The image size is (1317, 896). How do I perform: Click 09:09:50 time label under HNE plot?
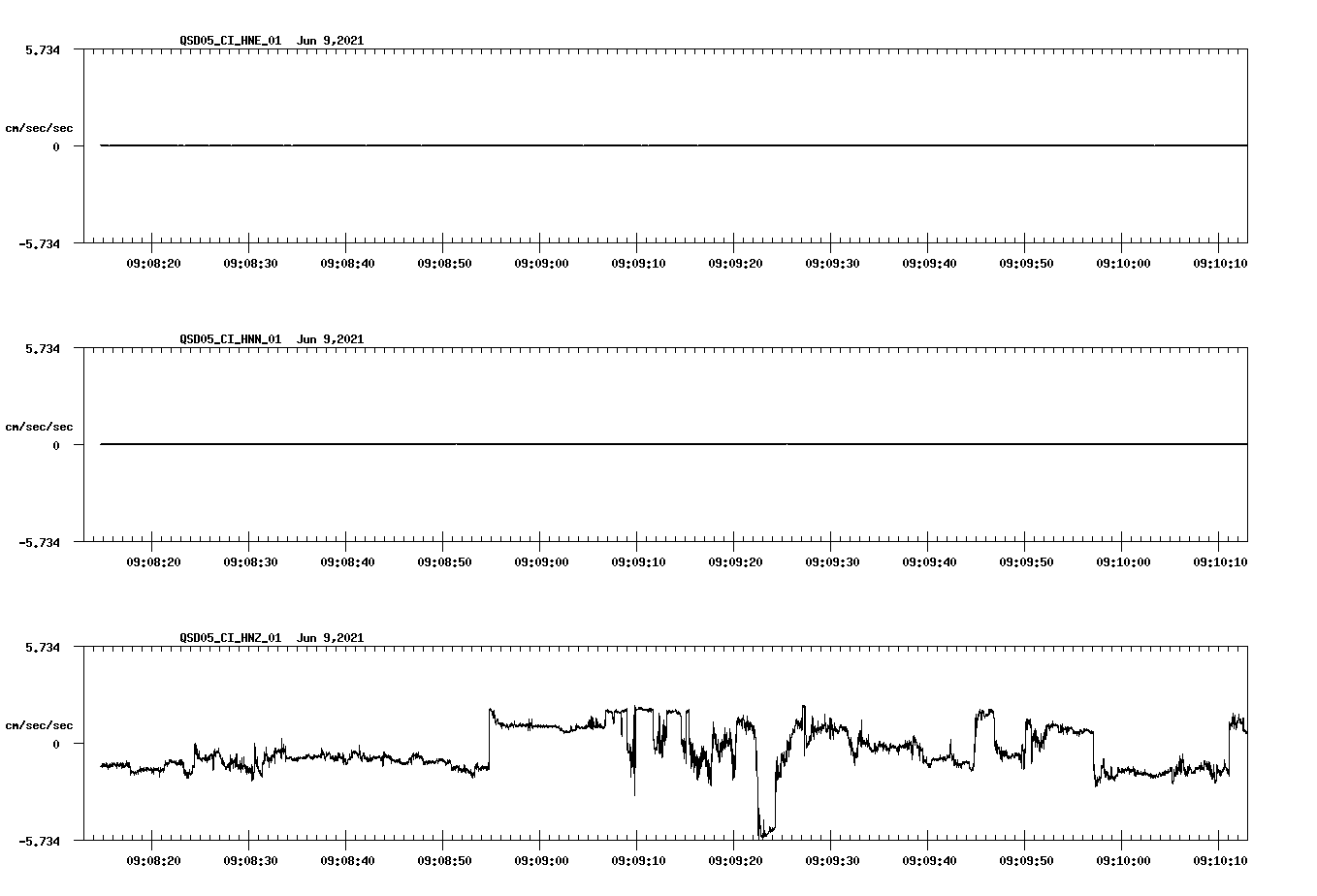point(1026,263)
